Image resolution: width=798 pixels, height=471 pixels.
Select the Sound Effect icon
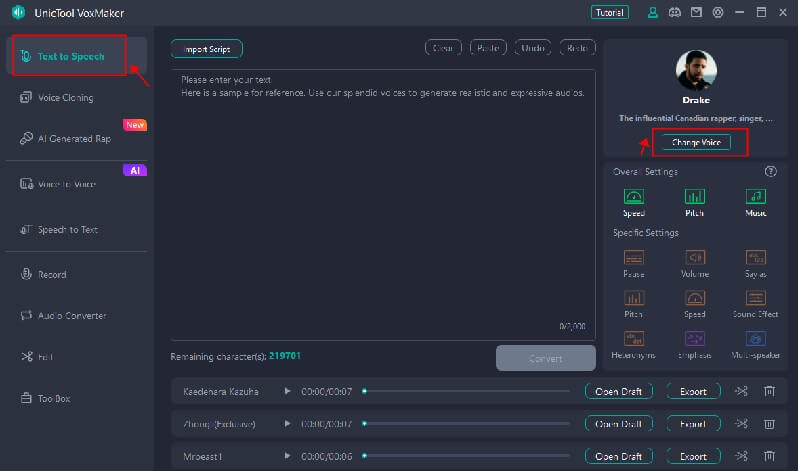click(x=756, y=302)
